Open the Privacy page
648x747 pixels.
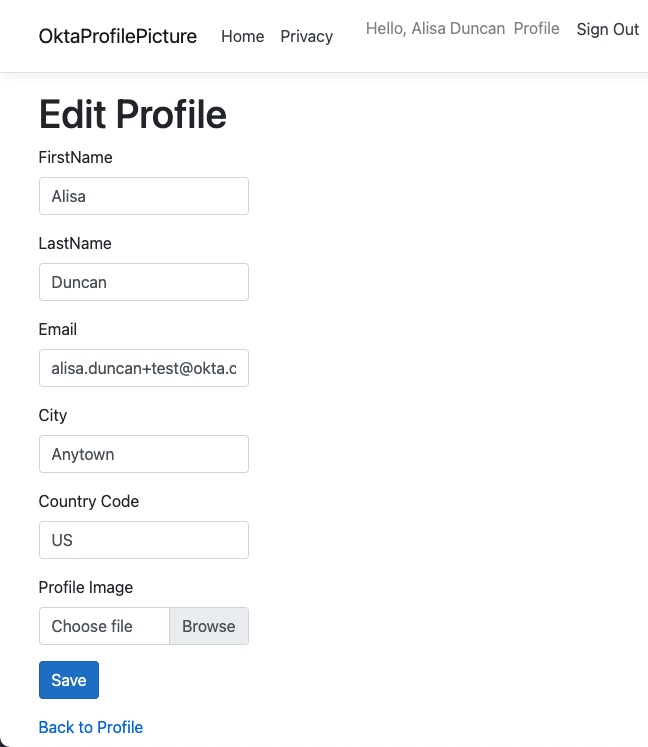306,37
